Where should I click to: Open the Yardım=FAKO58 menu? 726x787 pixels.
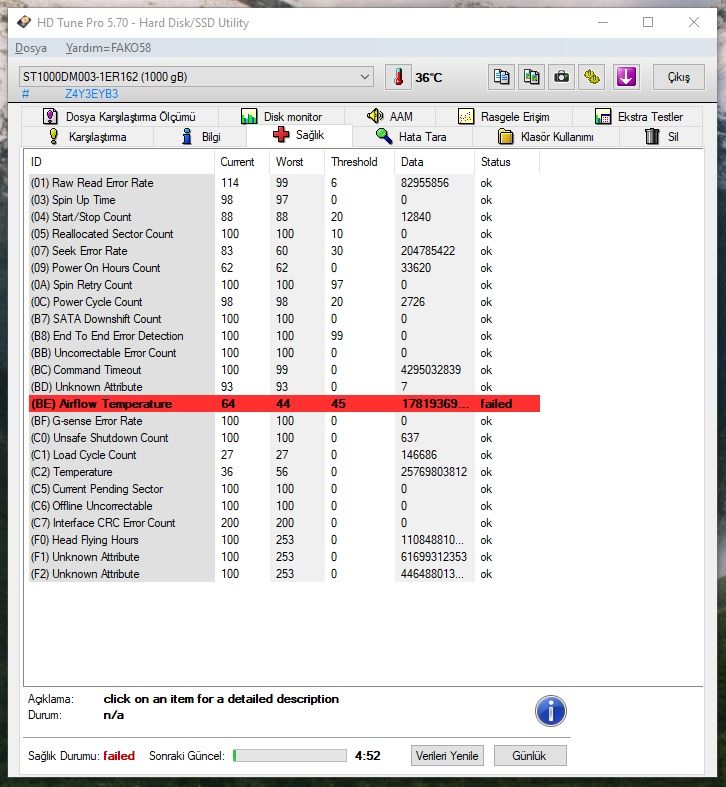point(108,48)
